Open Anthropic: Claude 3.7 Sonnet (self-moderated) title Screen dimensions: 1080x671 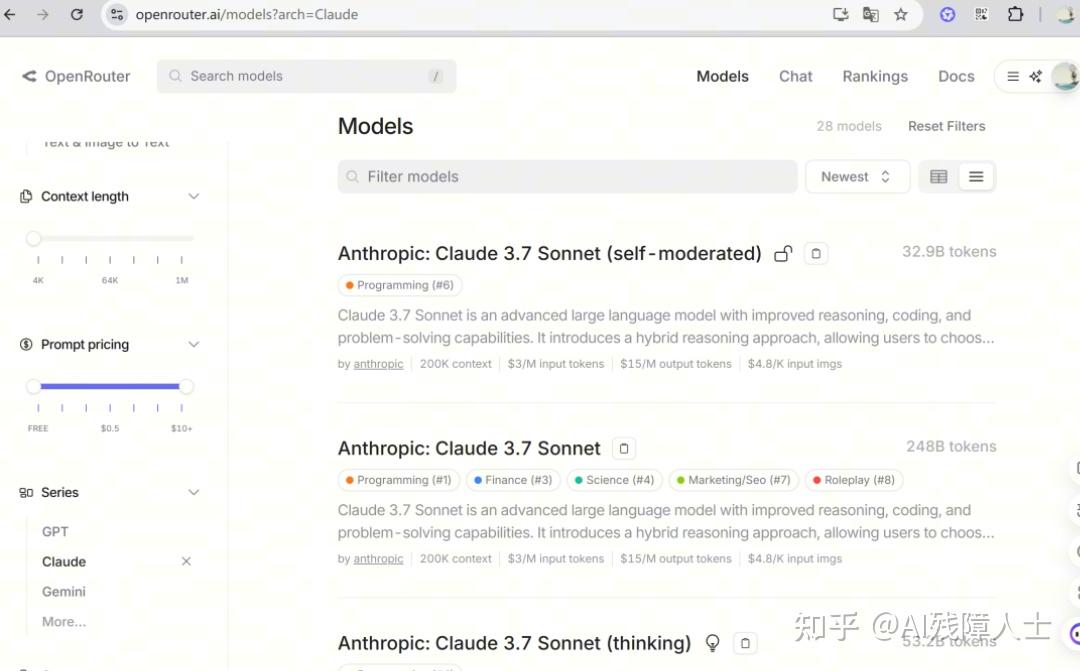[549, 254]
